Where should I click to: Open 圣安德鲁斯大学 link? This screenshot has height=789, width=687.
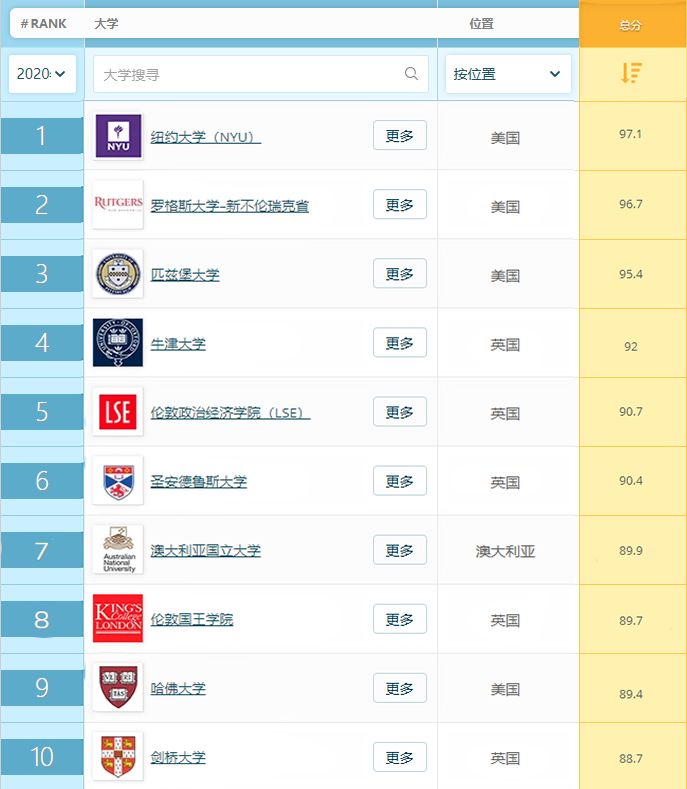pyautogui.click(x=199, y=482)
